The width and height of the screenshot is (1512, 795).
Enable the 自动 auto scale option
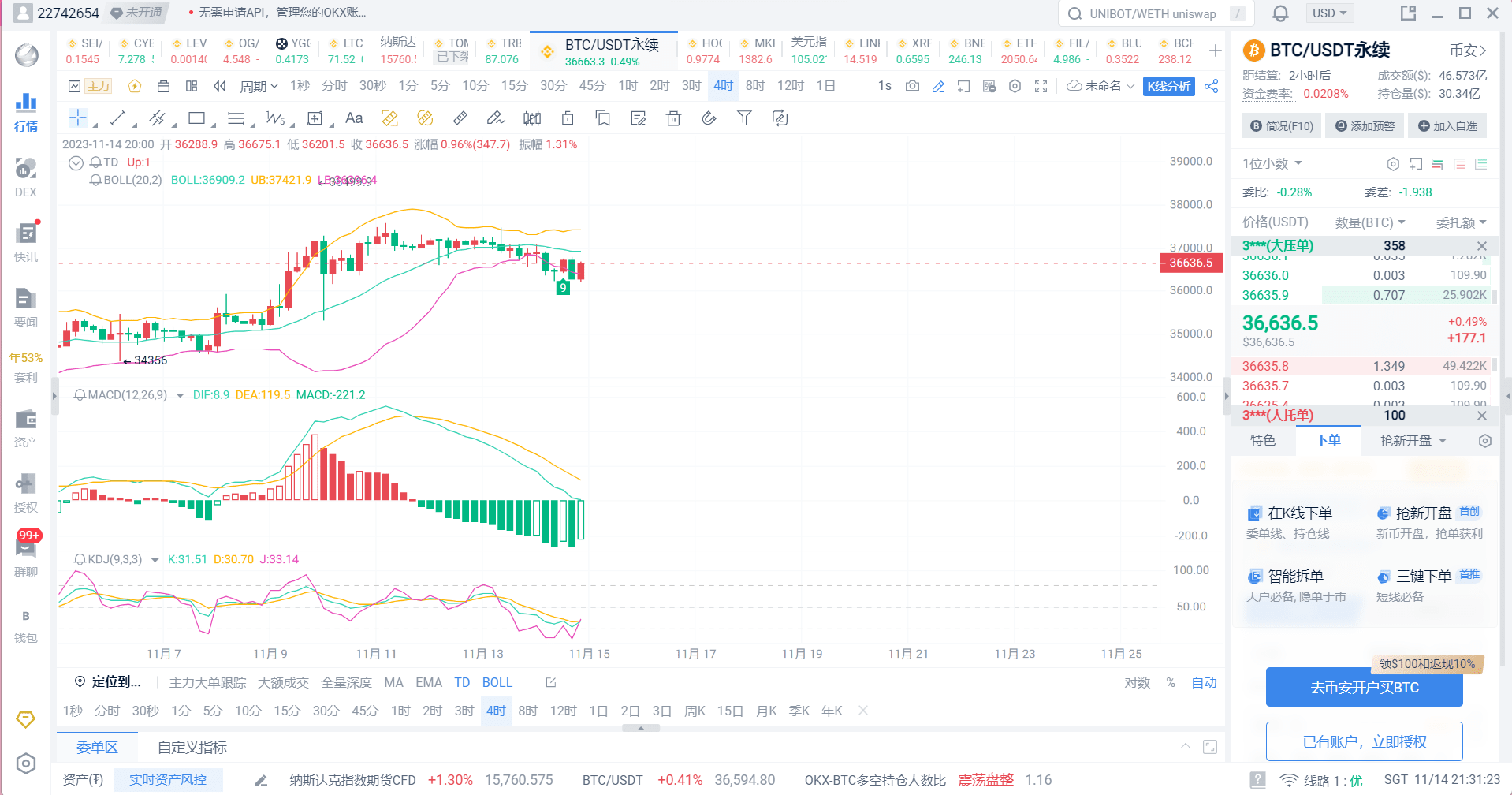(1204, 682)
